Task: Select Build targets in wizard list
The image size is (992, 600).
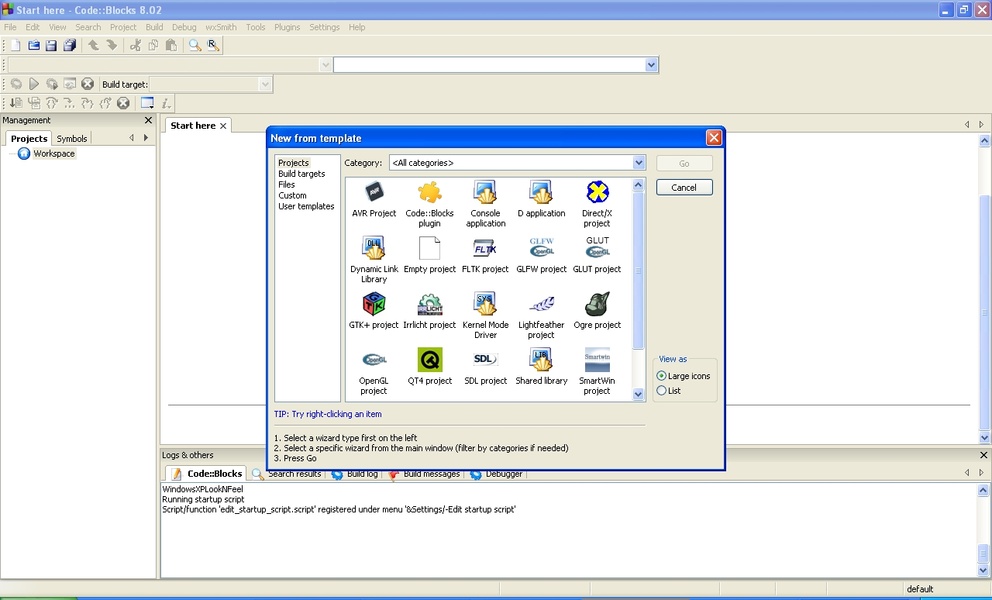Action: click(301, 174)
